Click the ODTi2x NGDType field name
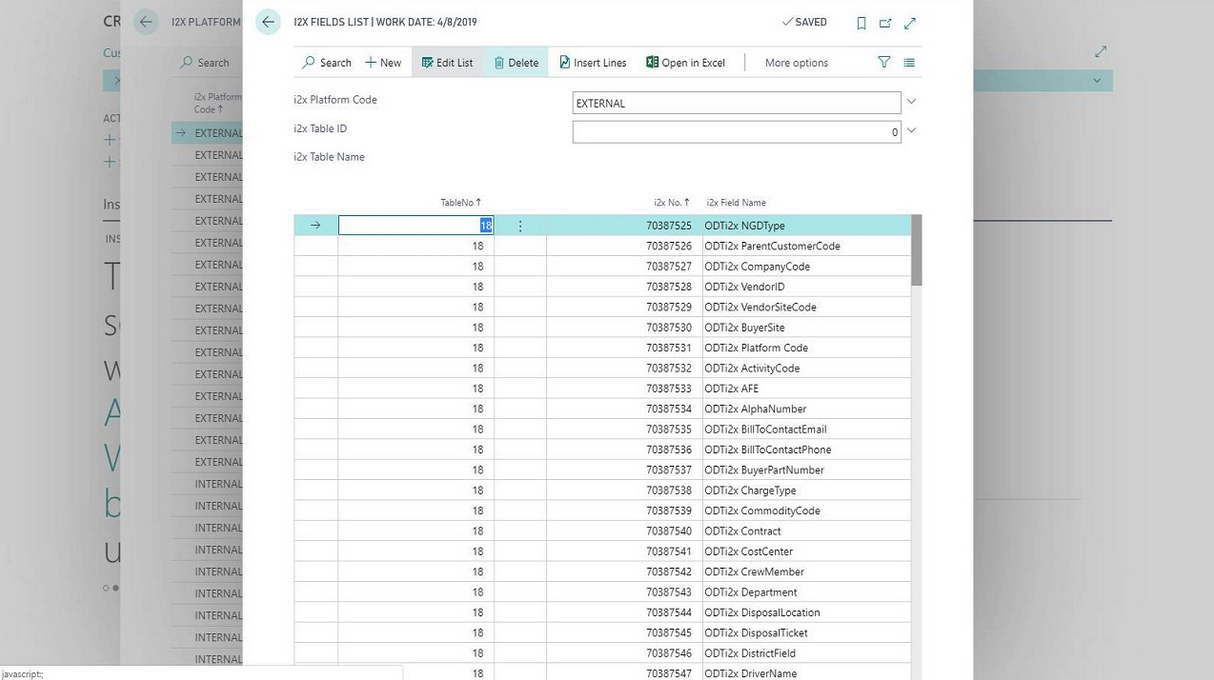1214x680 pixels. coord(744,226)
